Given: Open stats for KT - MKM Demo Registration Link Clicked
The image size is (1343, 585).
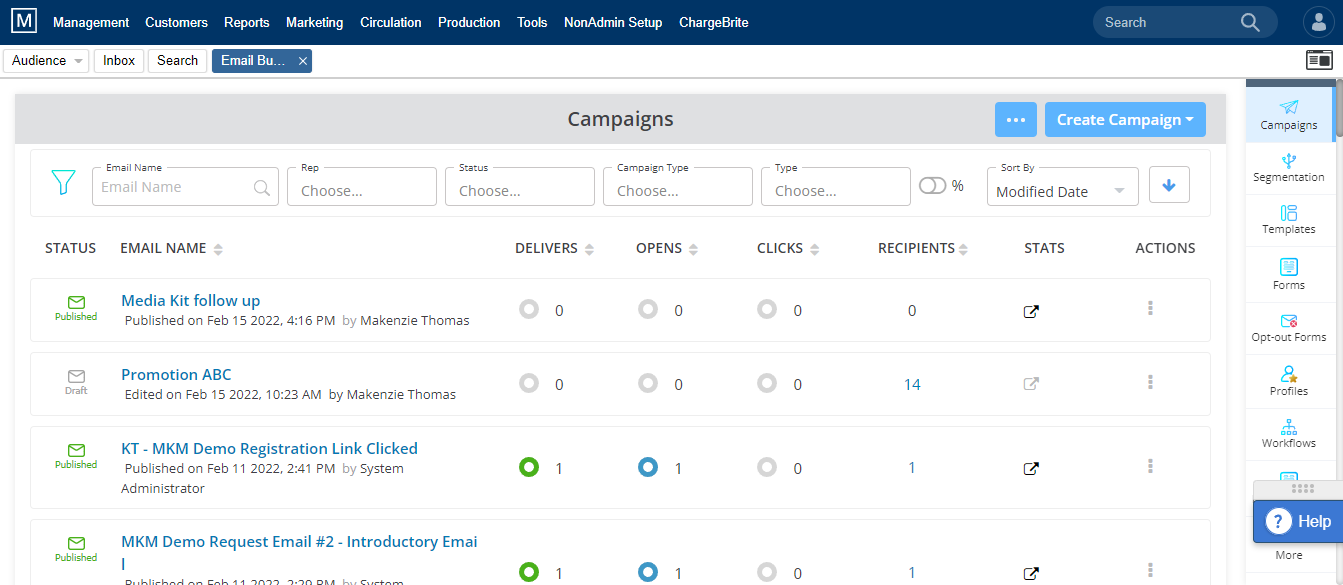Looking at the screenshot, I should click(x=1031, y=468).
